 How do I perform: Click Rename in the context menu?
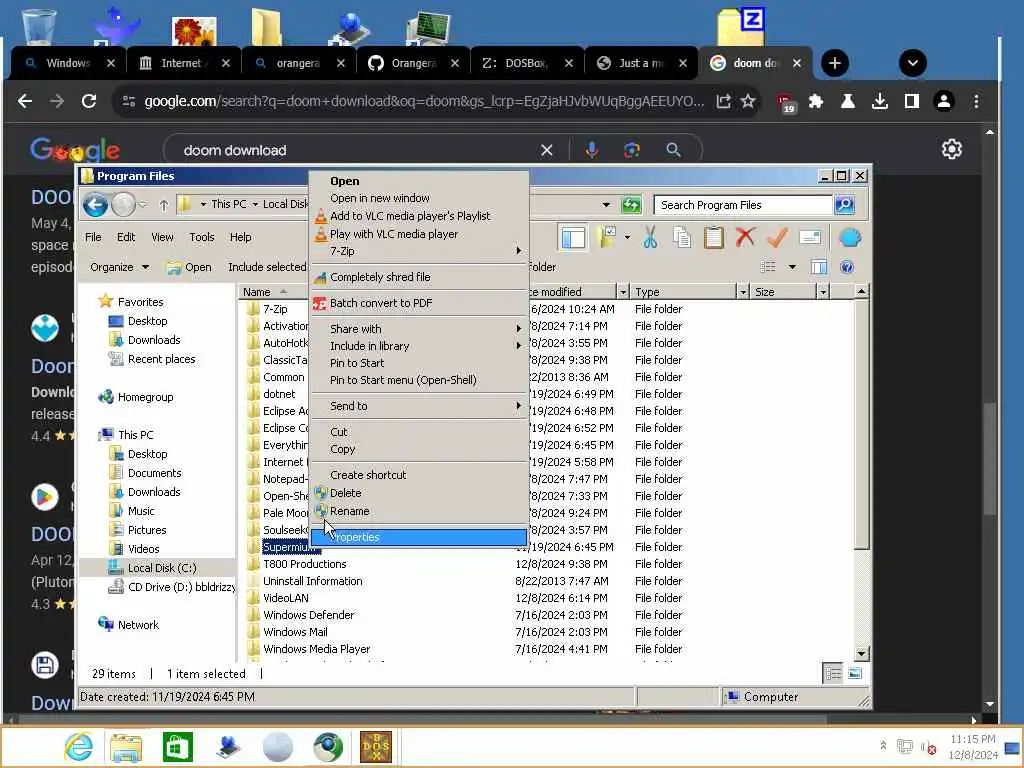[x=349, y=511]
